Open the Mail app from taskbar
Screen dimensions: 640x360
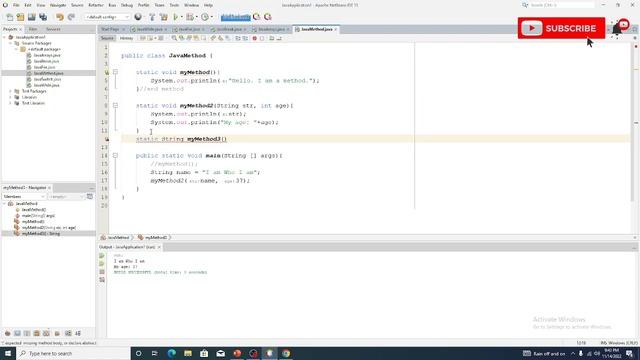[x=220, y=353]
